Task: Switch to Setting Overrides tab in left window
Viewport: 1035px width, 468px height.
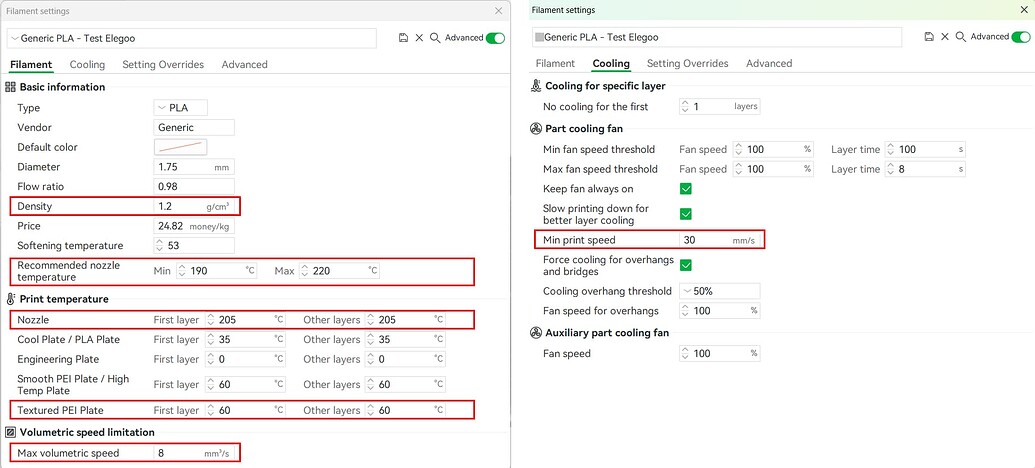Action: click(163, 65)
